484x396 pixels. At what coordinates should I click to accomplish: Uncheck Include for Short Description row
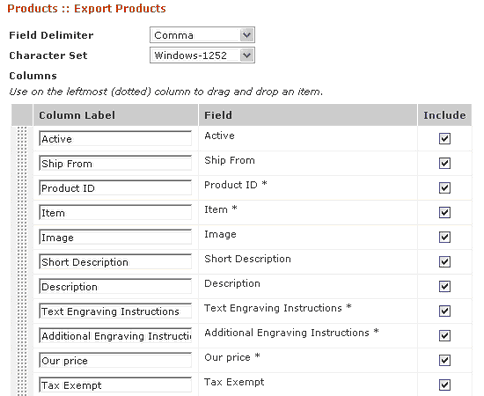(445, 262)
